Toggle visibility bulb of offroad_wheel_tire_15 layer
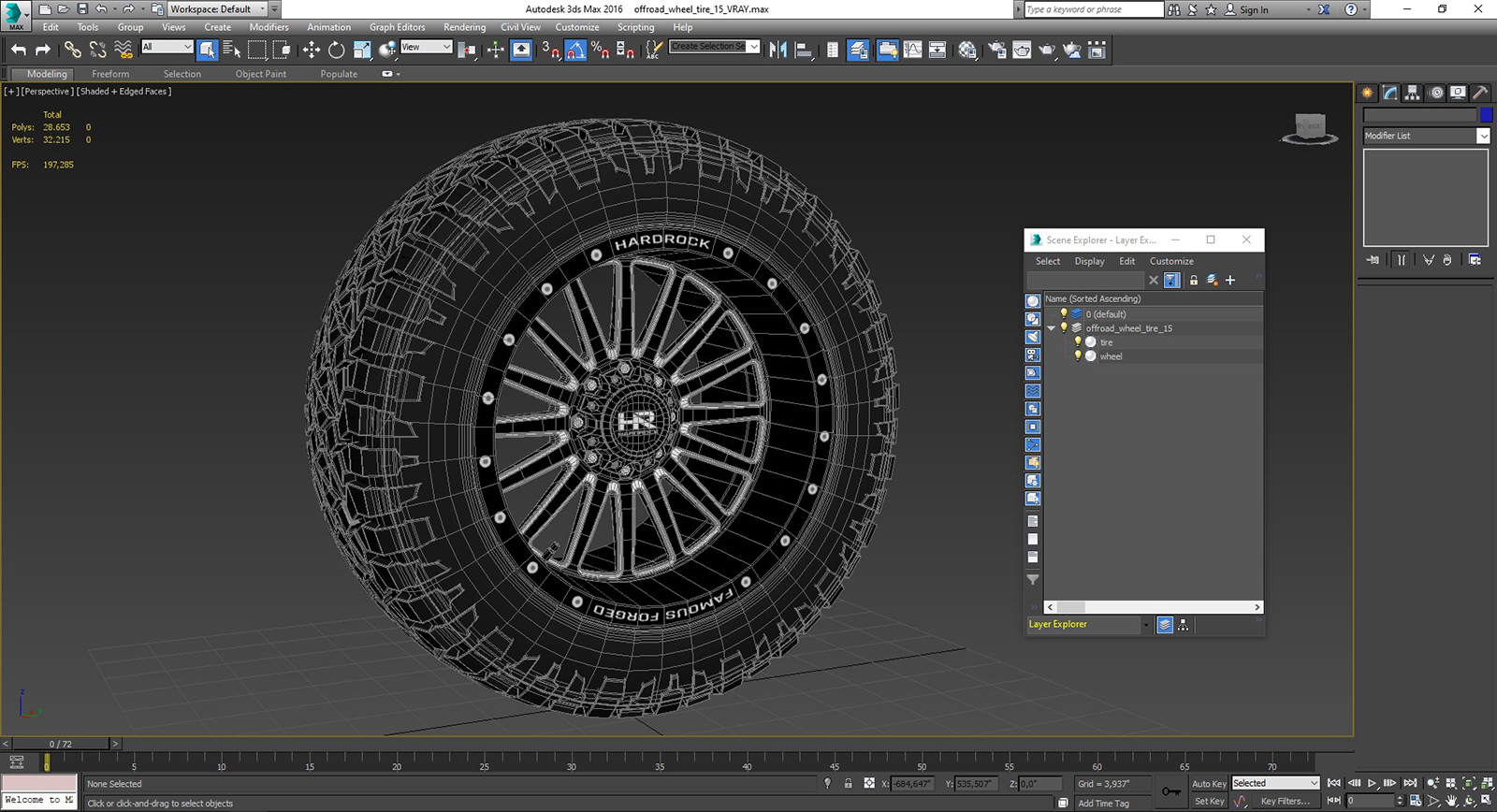1497x812 pixels. (1064, 328)
